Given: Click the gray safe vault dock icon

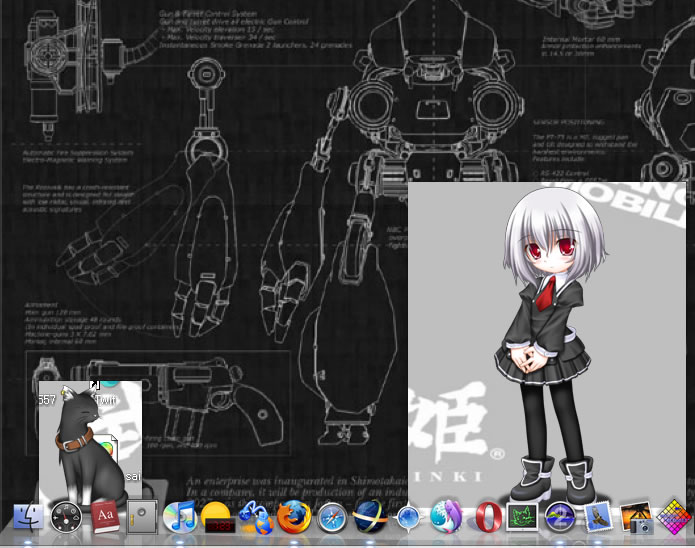Looking at the screenshot, I should pos(142,517).
